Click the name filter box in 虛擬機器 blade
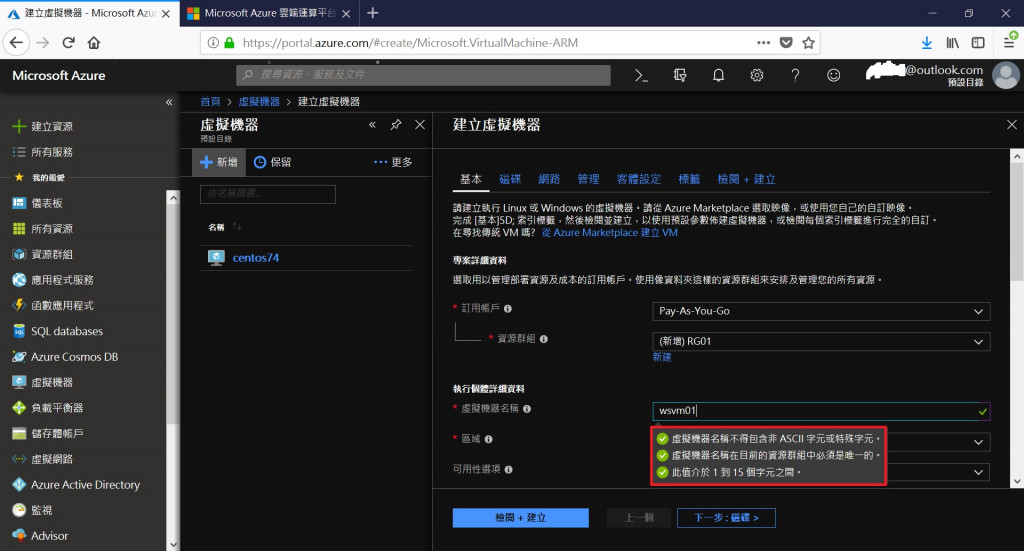 (268, 194)
